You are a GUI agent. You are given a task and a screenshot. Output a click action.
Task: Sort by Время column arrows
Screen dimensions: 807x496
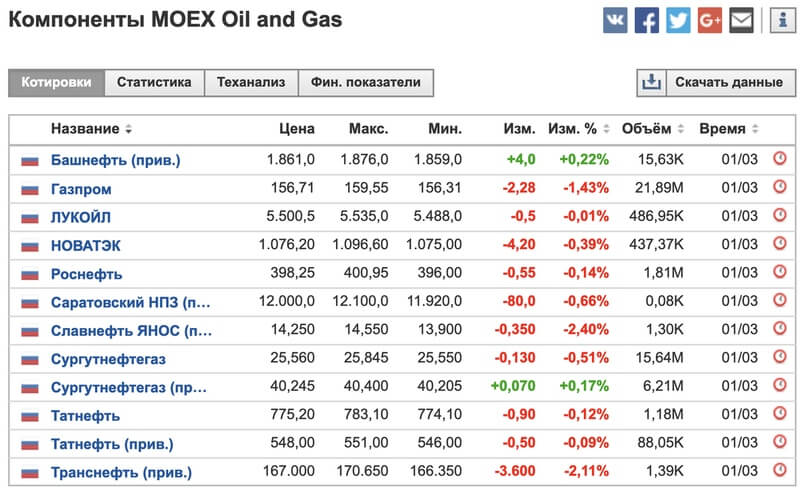pos(755,130)
